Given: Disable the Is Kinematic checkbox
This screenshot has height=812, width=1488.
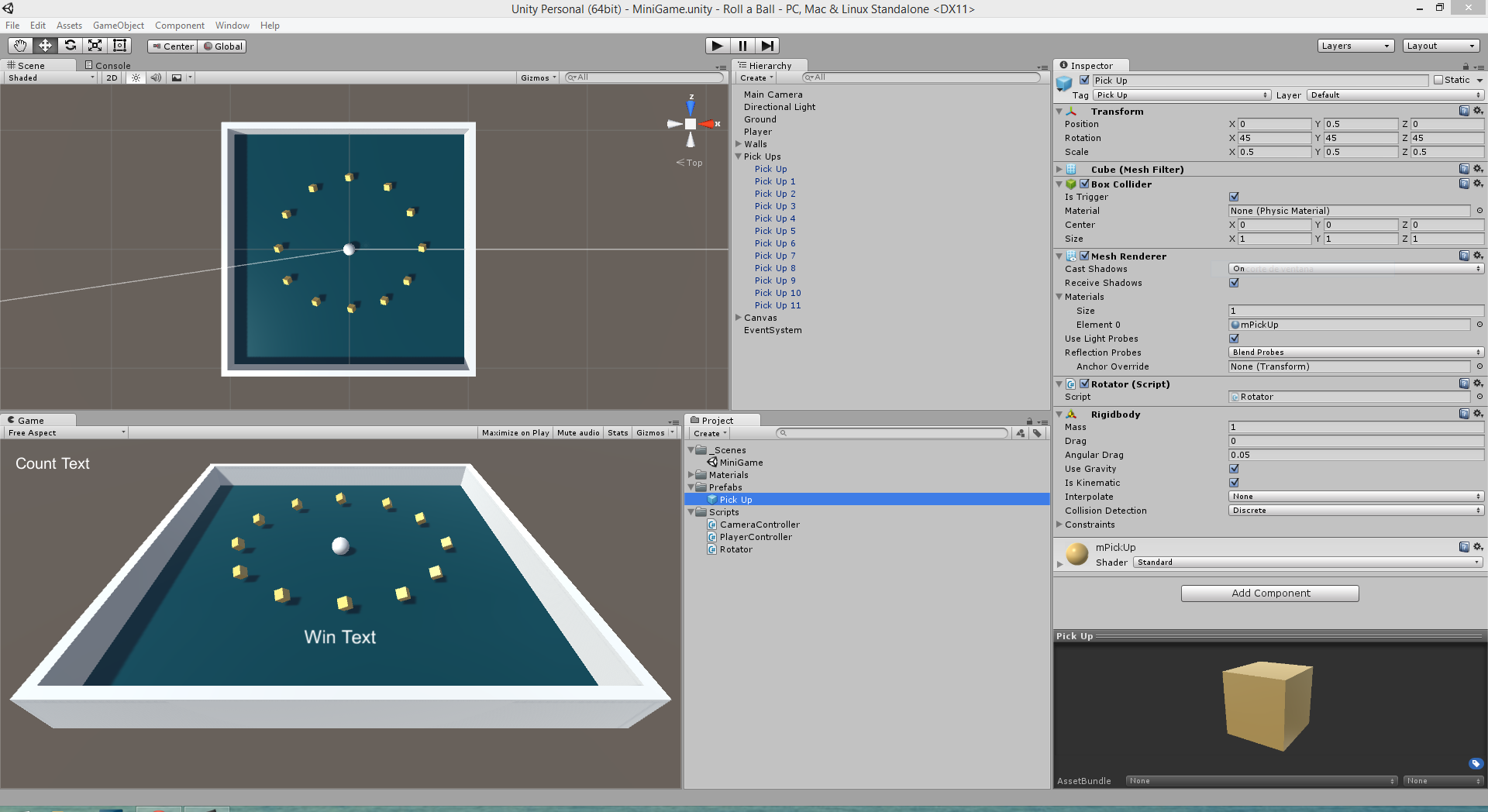Looking at the screenshot, I should point(1234,483).
